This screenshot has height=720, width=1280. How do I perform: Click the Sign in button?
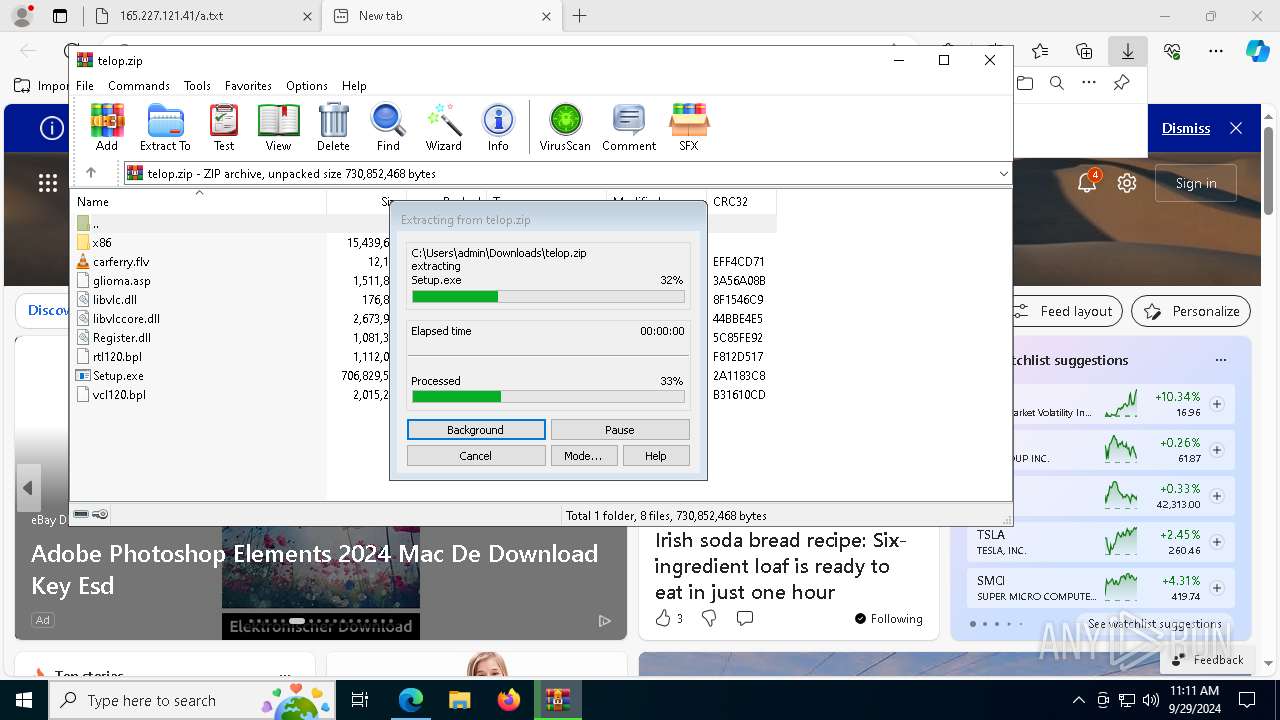click(x=1196, y=183)
